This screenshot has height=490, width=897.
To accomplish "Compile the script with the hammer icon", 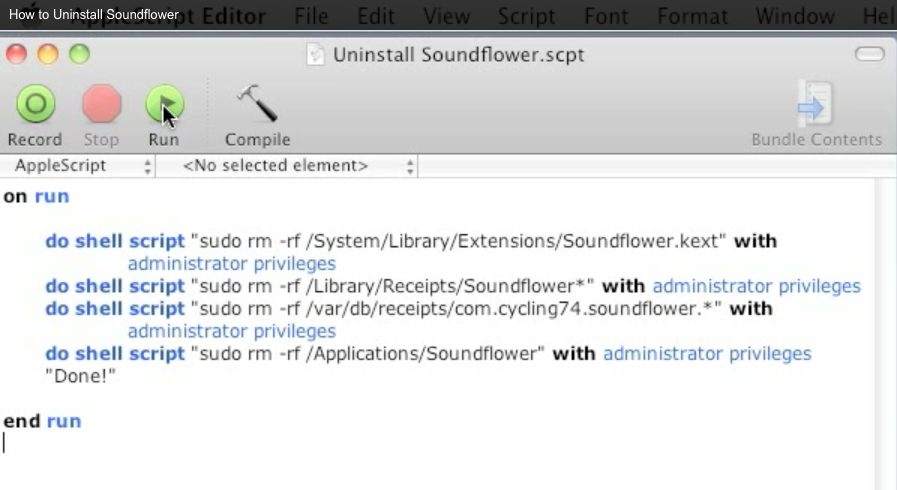I will 257,103.
